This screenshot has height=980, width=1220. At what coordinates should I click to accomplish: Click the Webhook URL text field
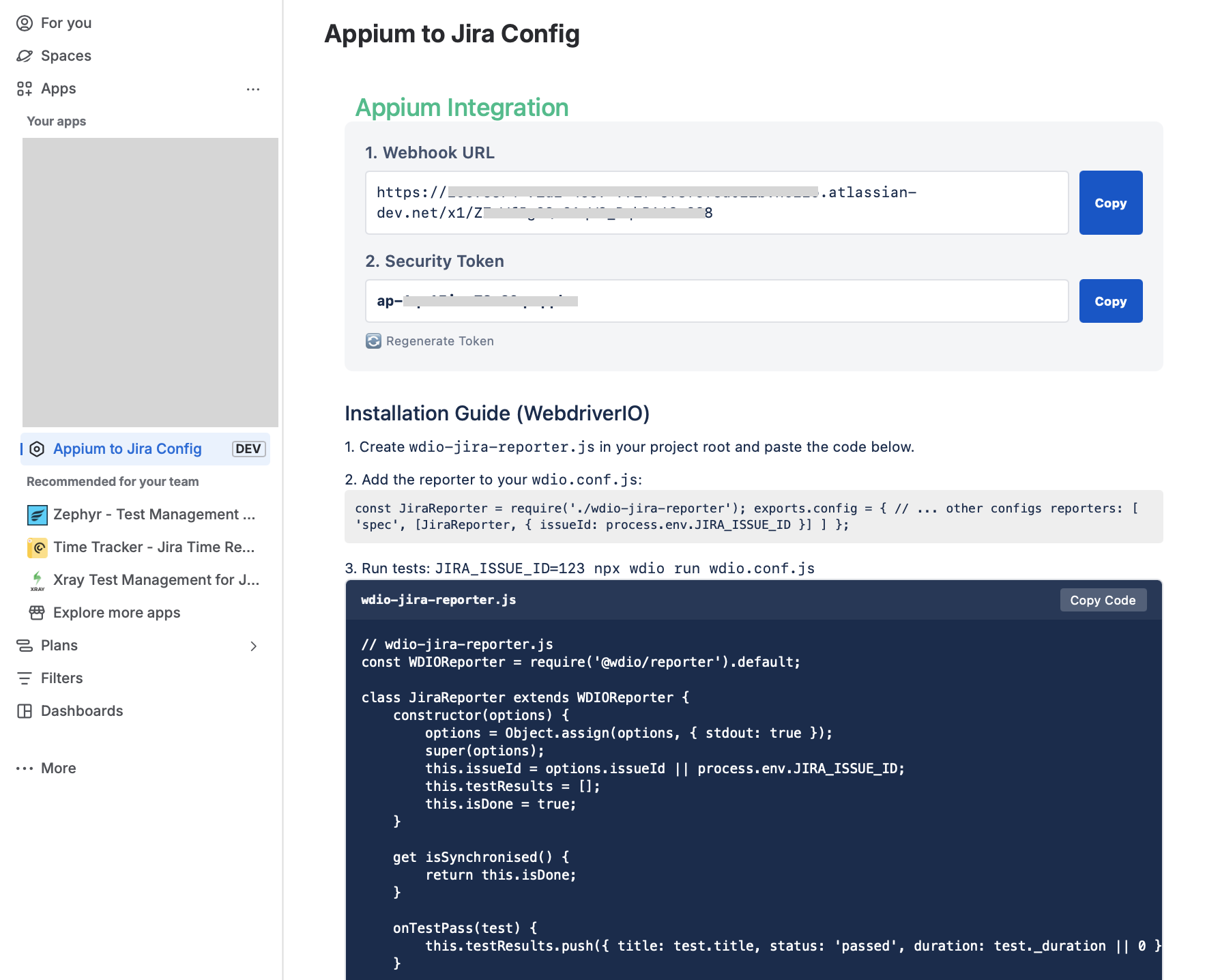click(x=716, y=203)
